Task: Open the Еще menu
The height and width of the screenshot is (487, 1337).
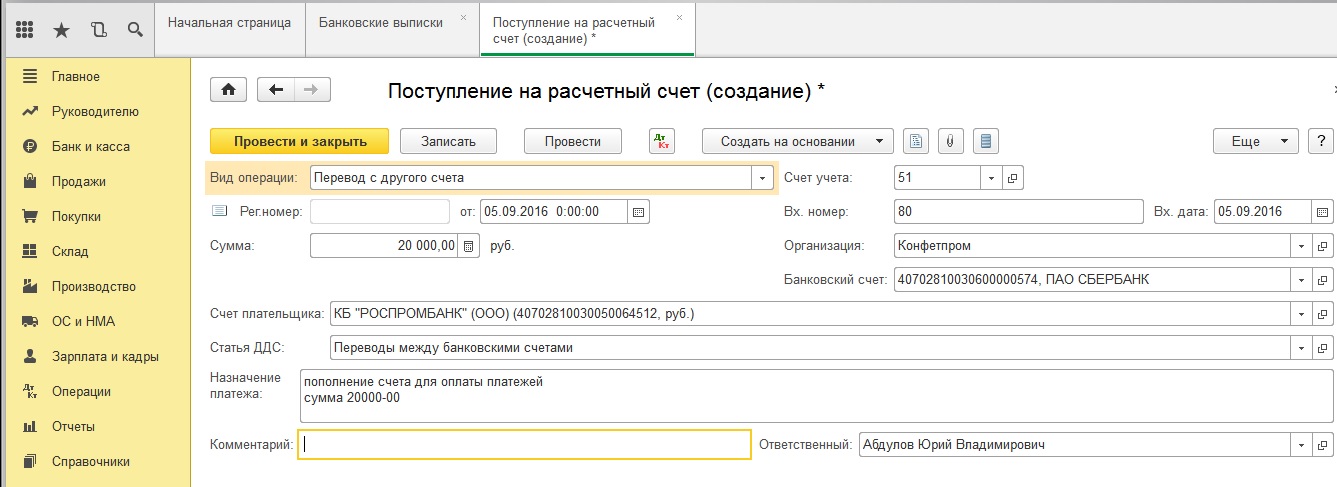Action: [1255, 141]
